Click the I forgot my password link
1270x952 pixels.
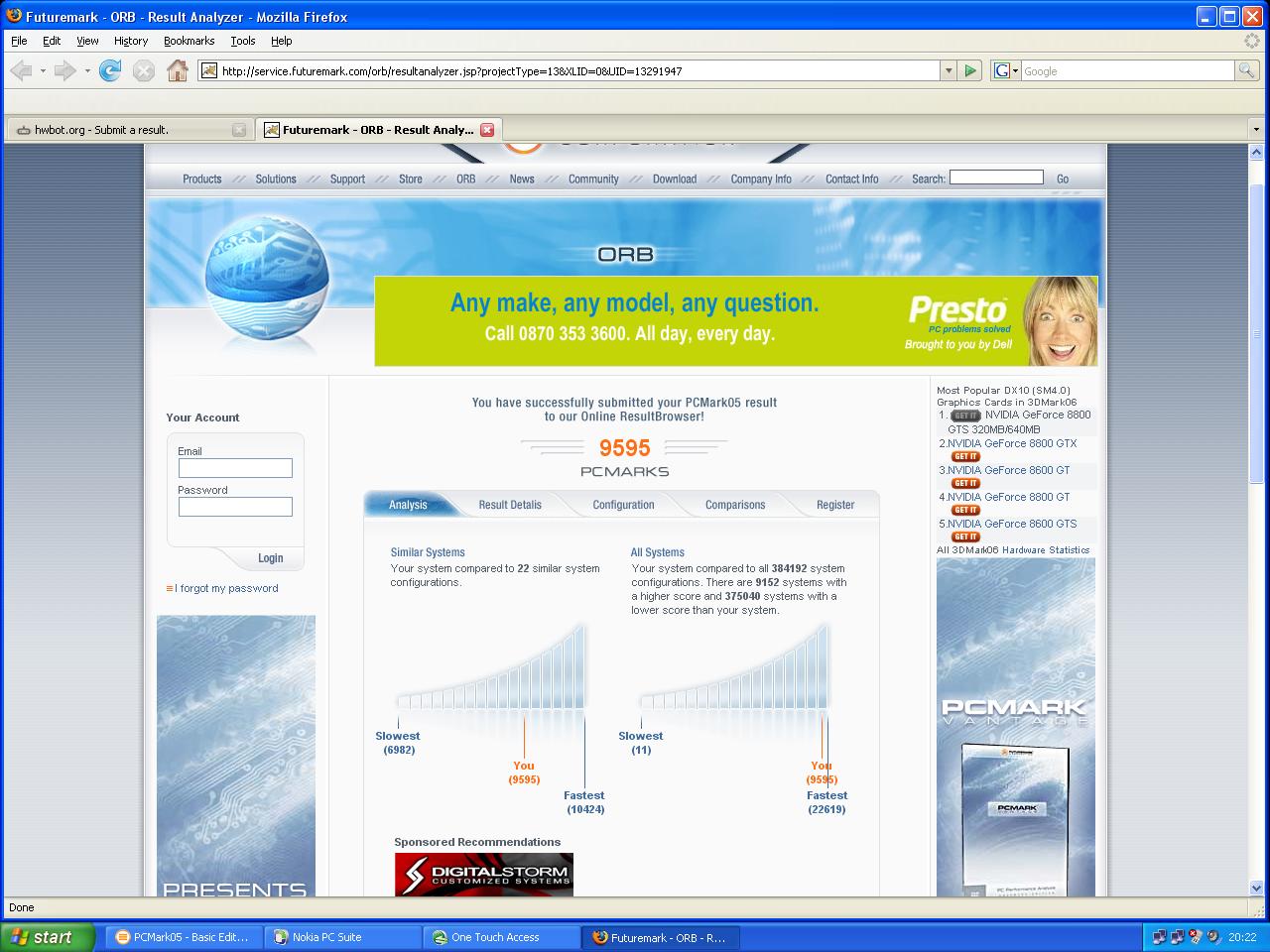click(x=226, y=588)
